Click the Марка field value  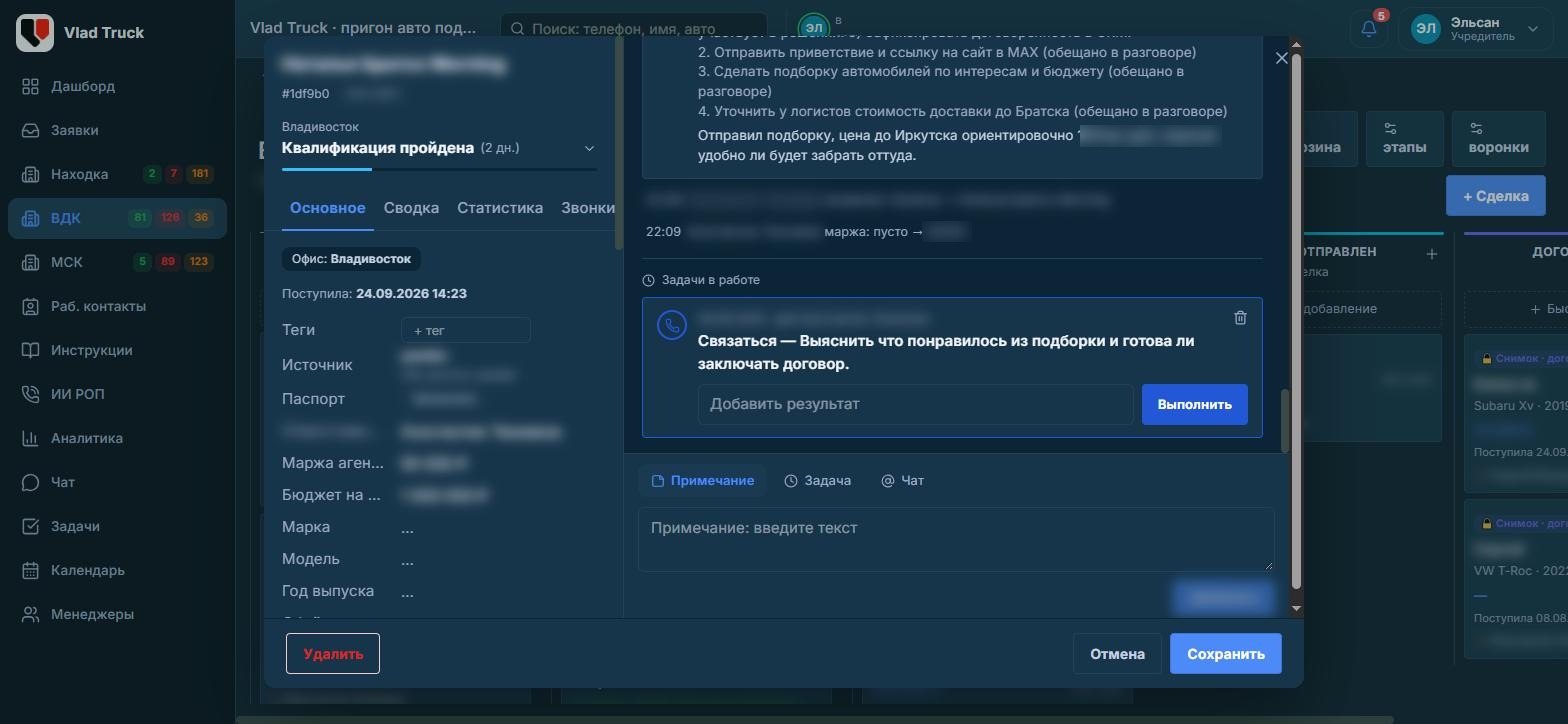(x=407, y=528)
